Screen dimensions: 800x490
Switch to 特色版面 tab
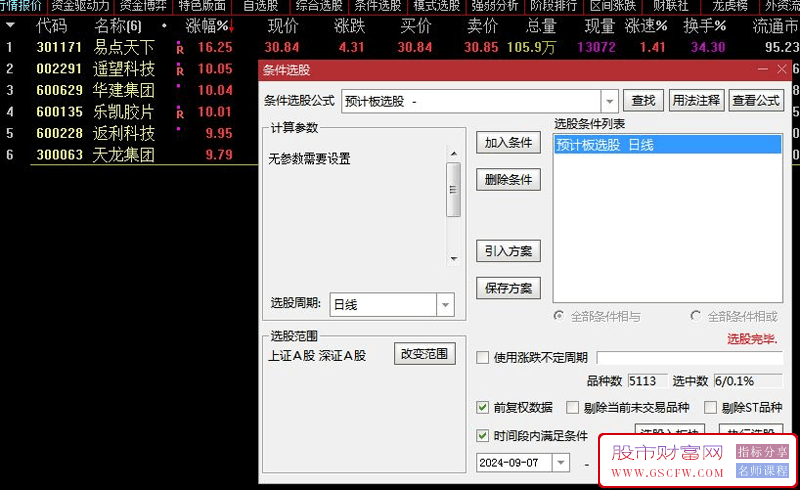[x=202, y=6]
